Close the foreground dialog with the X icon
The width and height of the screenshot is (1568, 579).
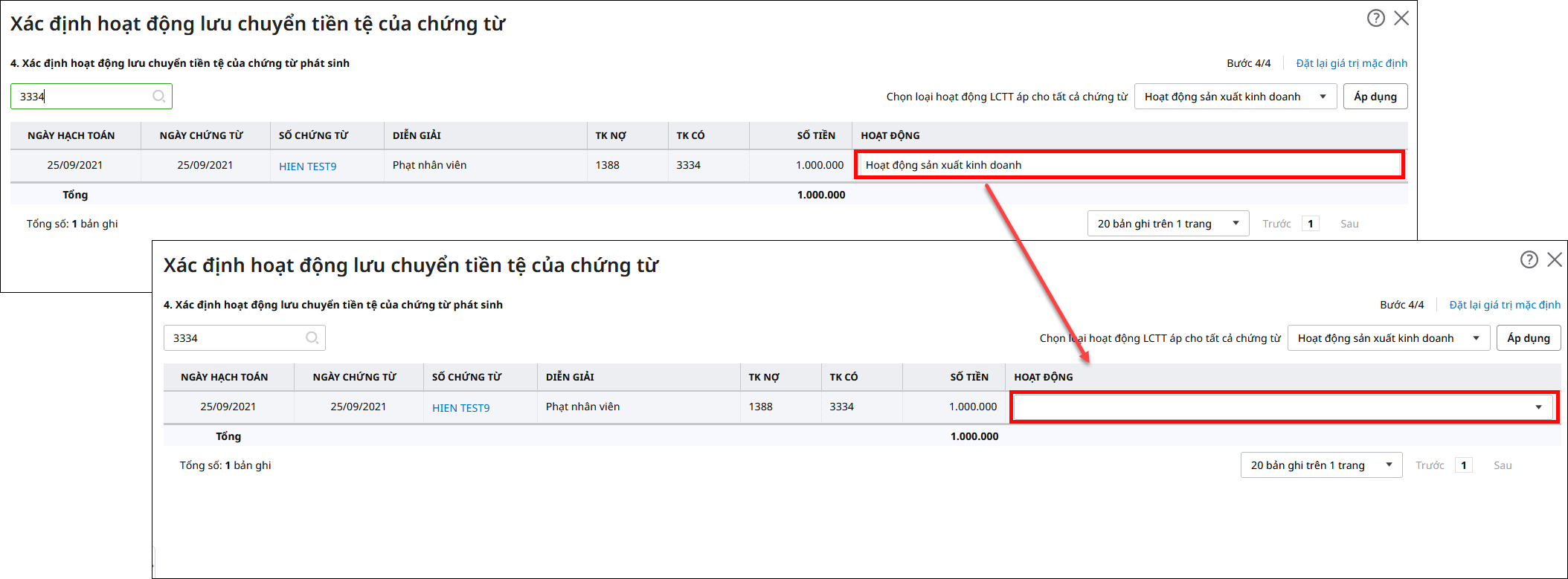click(x=1555, y=259)
